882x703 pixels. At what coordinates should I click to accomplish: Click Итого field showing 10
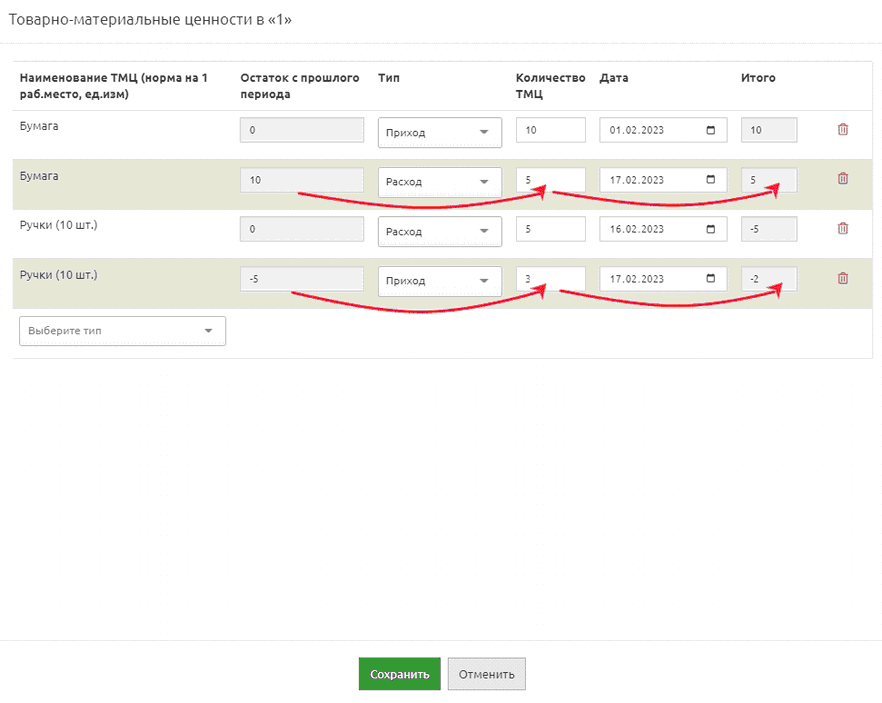pyautogui.click(x=769, y=130)
